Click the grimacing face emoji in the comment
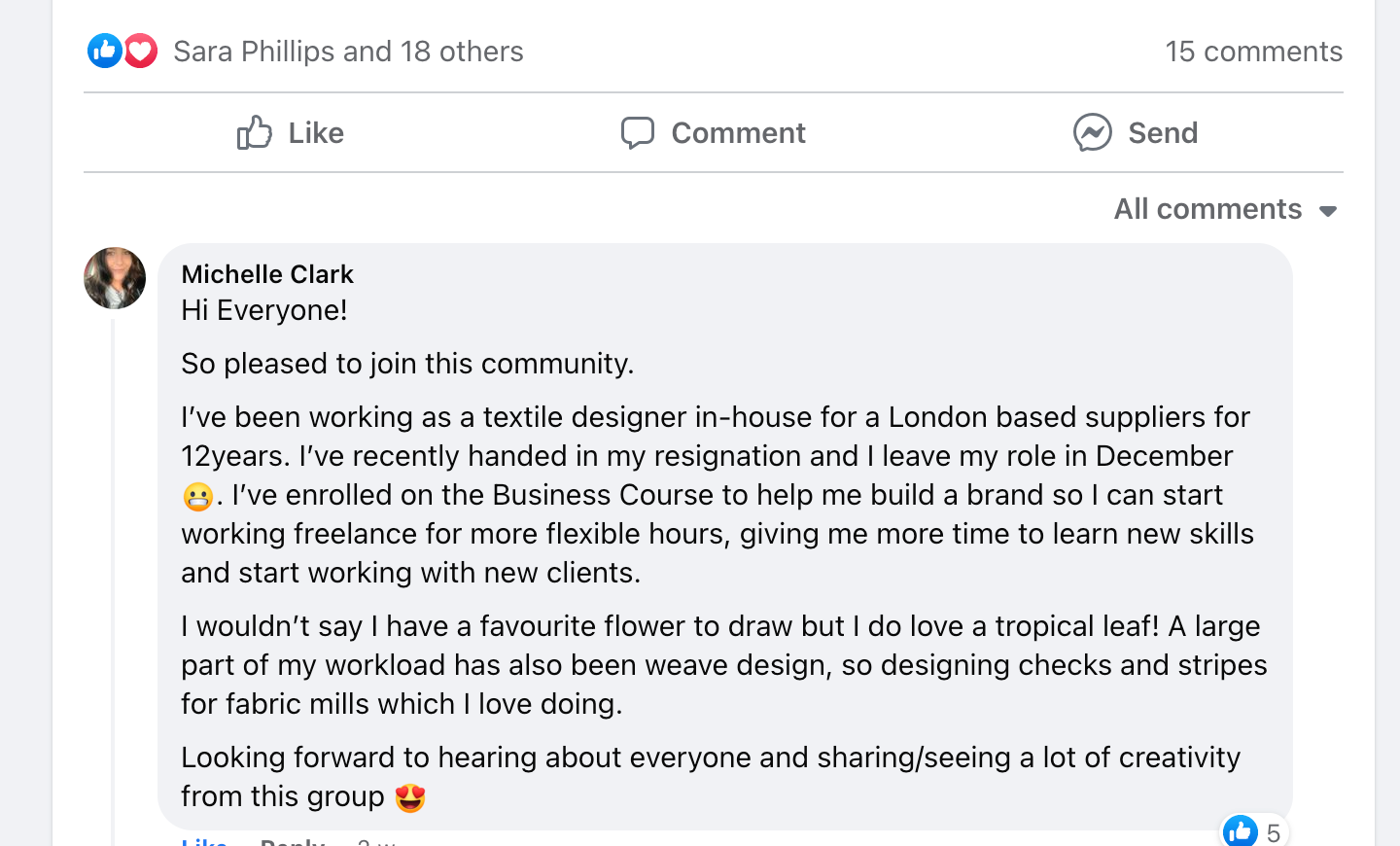Viewport: 1400px width, 846px height. [197, 497]
